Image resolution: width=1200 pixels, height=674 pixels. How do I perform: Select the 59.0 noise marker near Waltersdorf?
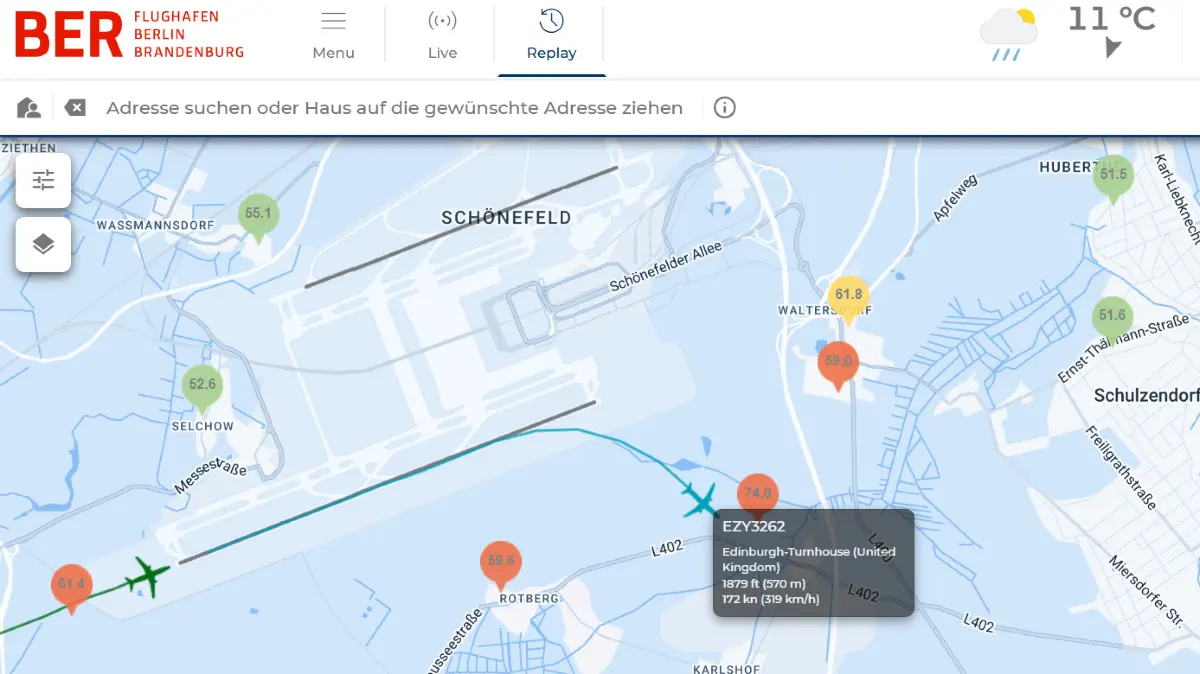[x=838, y=365]
